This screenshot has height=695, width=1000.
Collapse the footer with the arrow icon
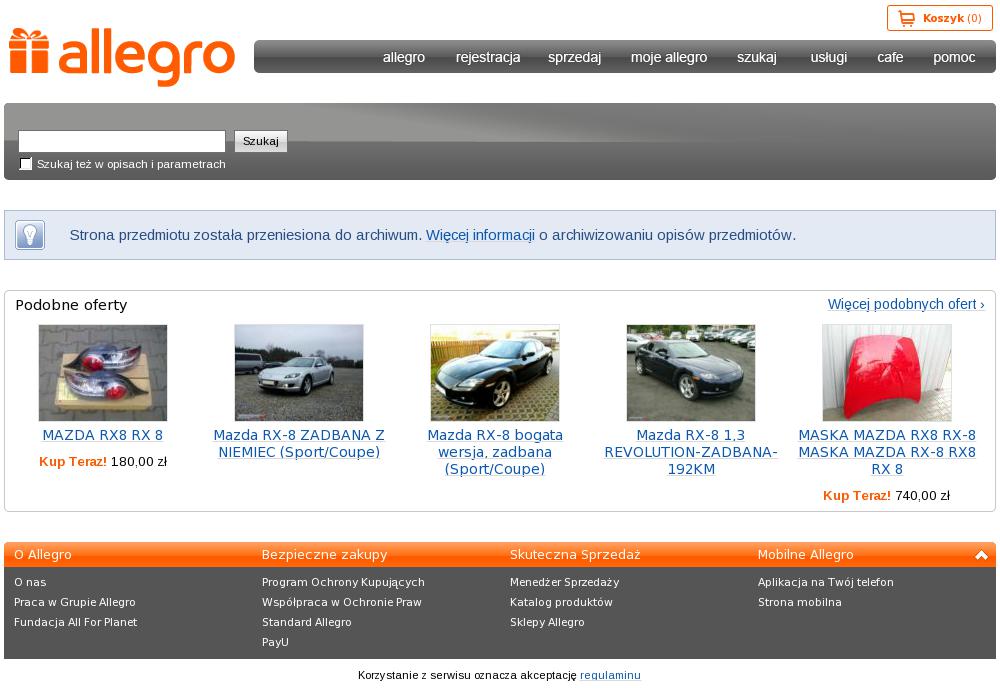pos(982,555)
